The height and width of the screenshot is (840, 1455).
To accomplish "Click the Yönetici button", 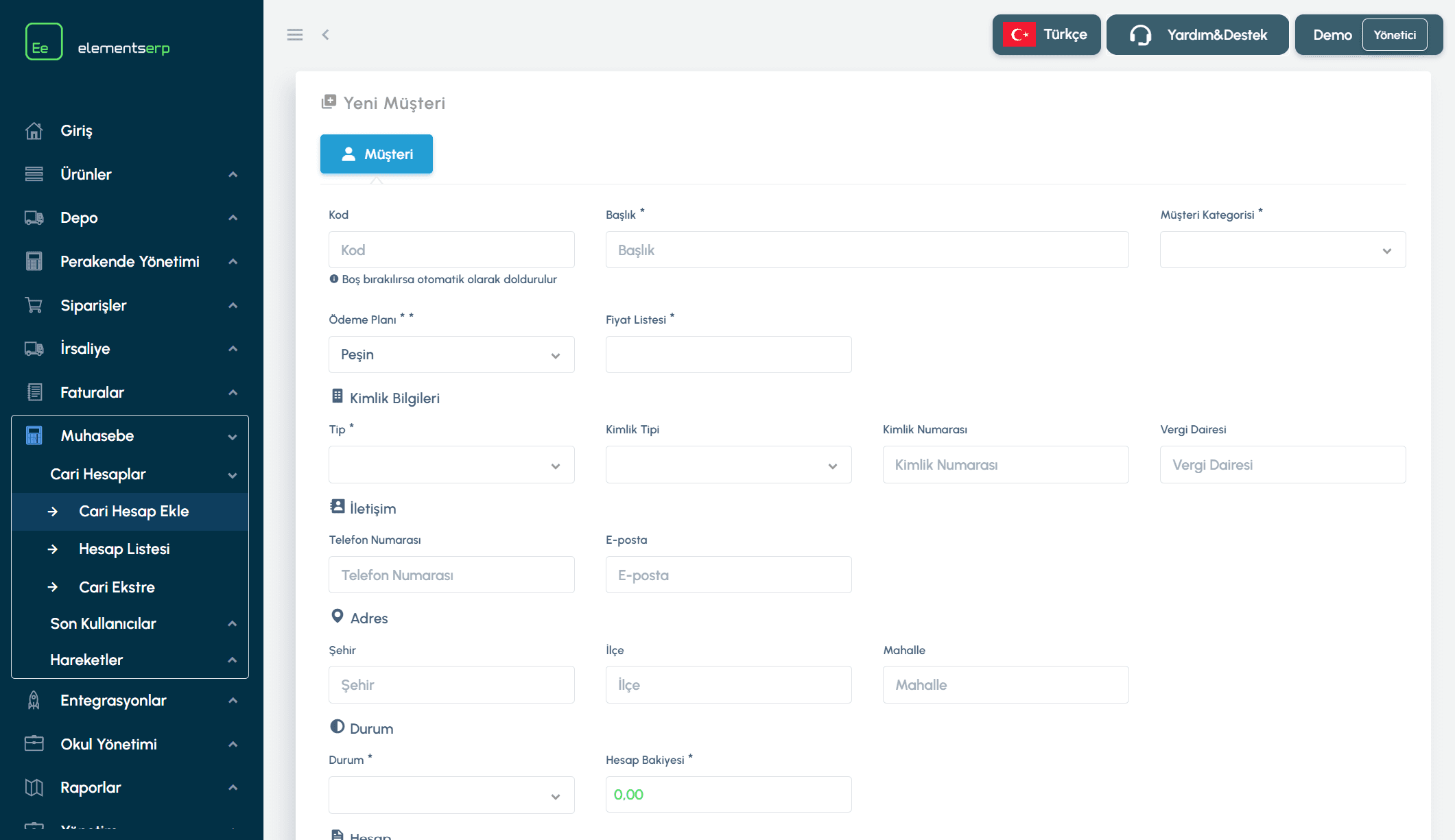I will pos(1394,35).
